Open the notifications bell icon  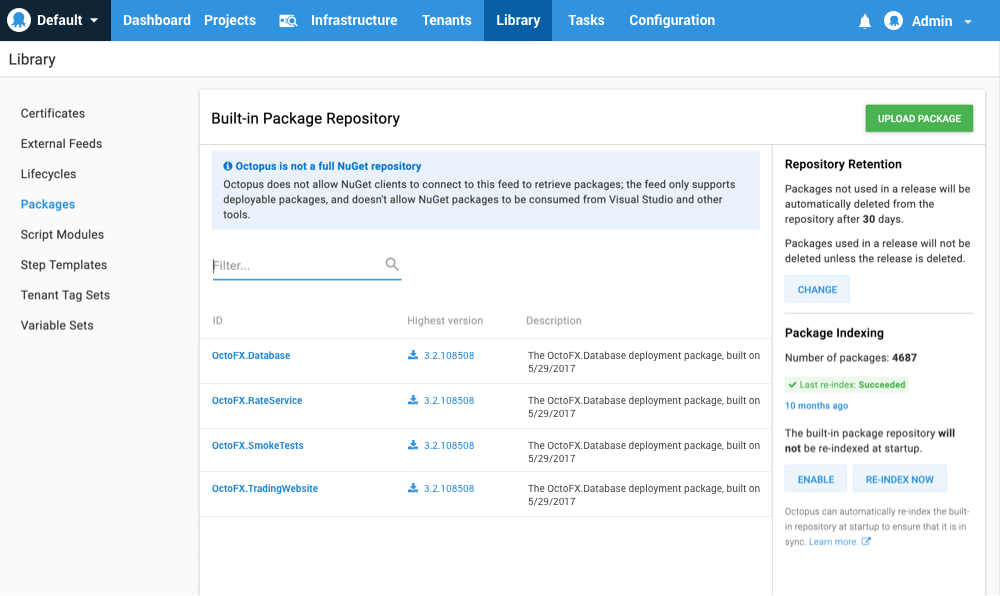(x=864, y=20)
